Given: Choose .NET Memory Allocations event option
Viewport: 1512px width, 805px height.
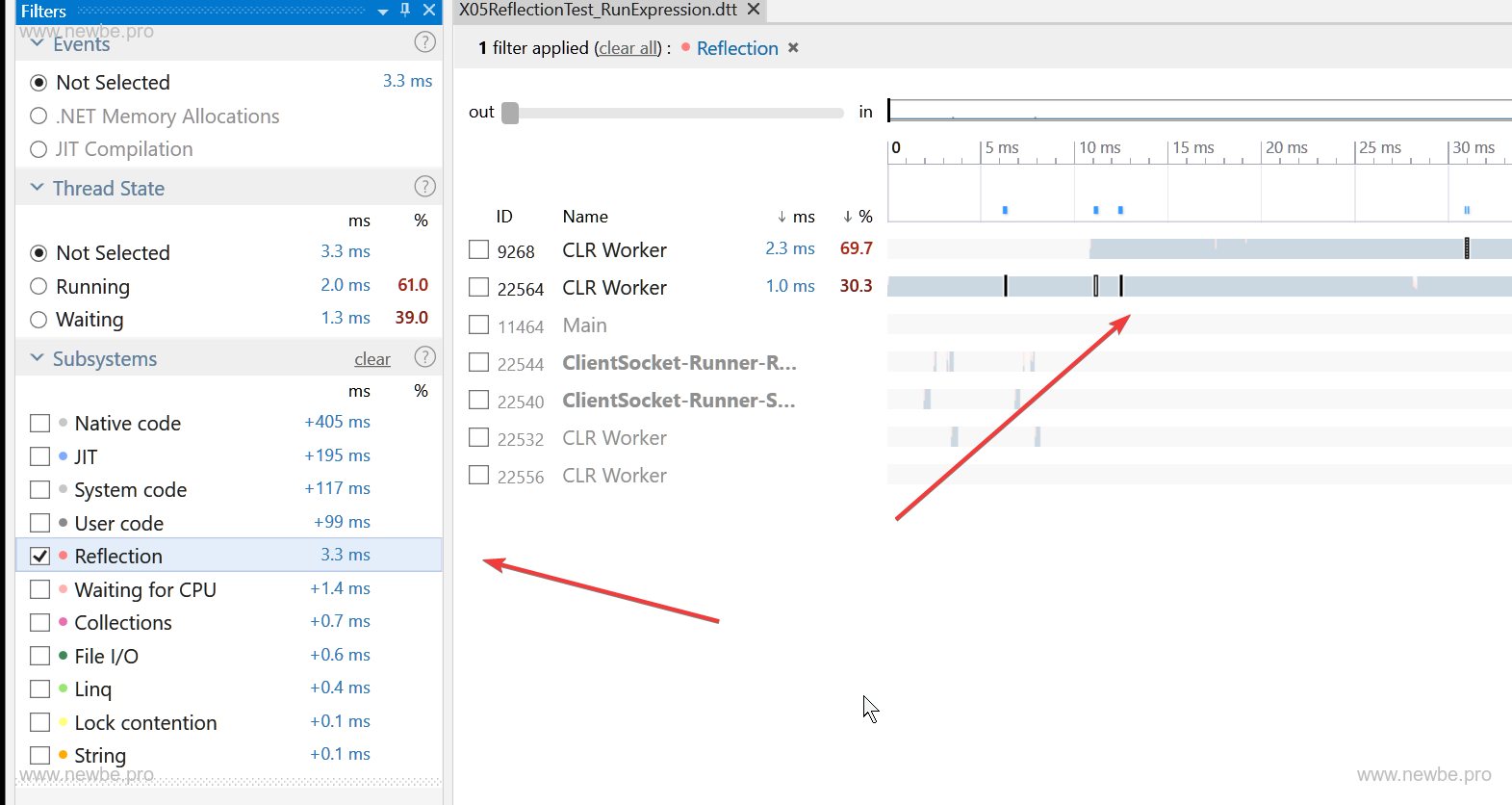Looking at the screenshot, I should point(38,117).
